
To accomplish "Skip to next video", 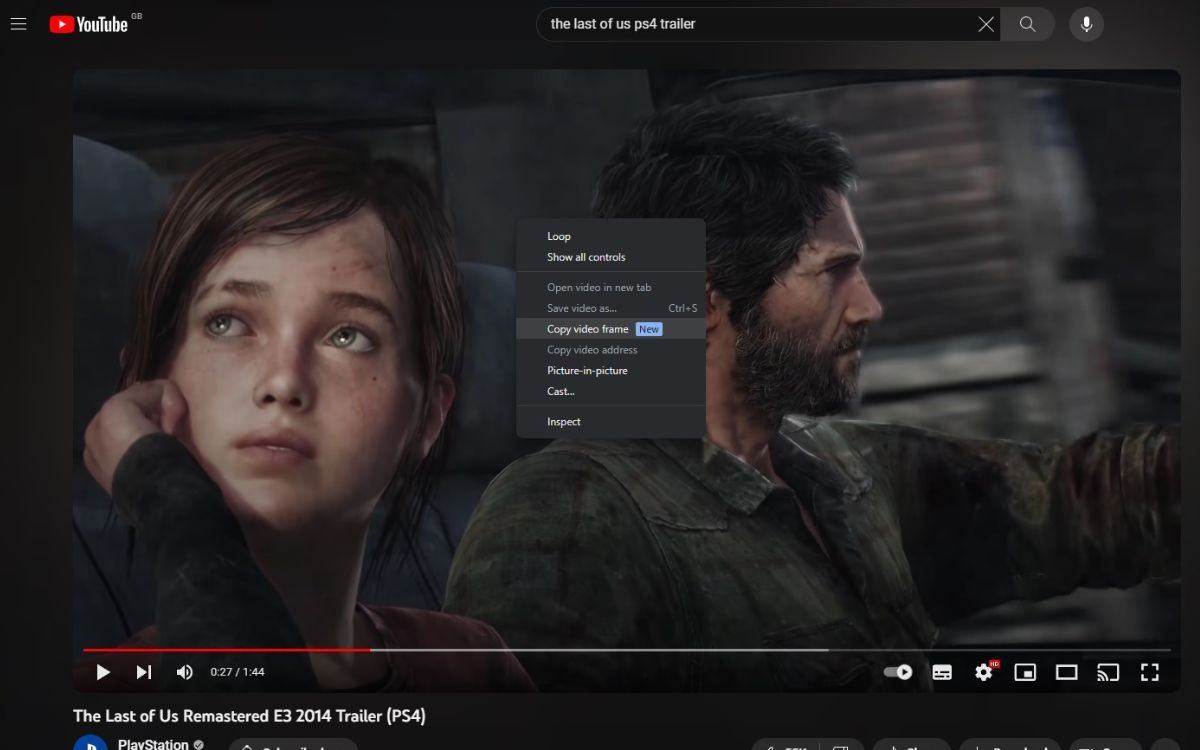I will point(143,672).
